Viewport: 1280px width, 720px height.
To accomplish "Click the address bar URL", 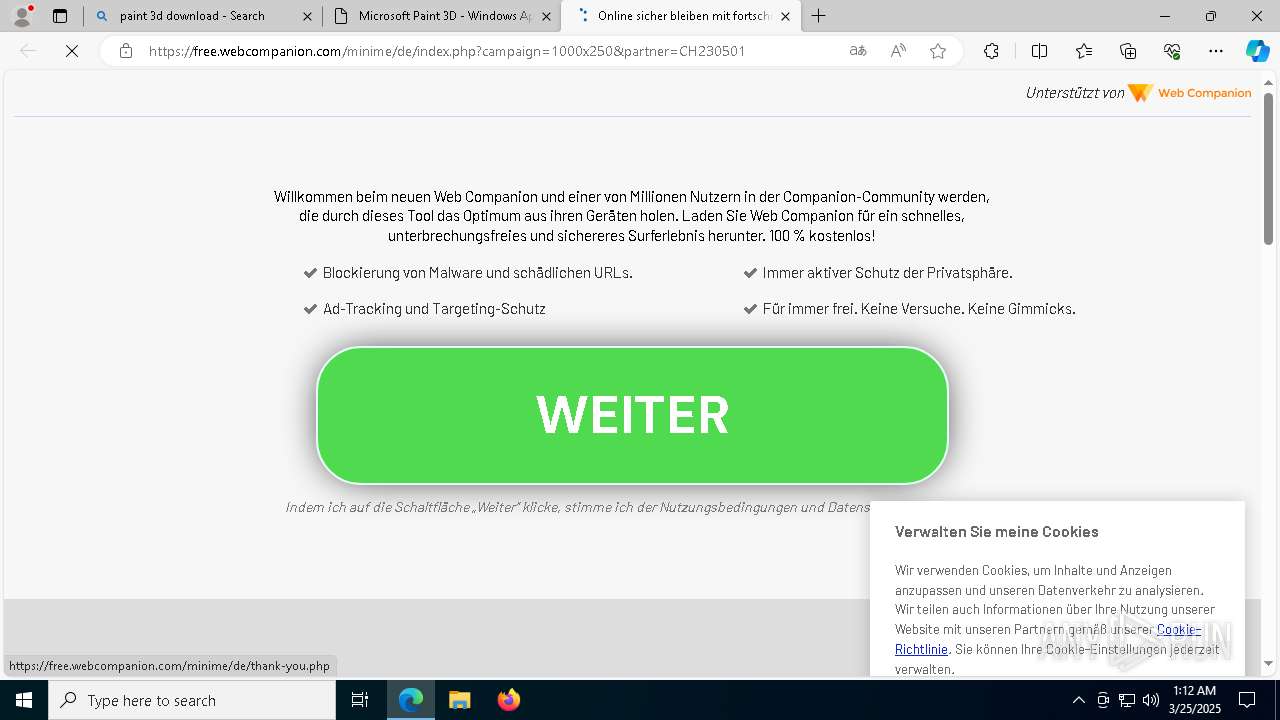I will point(446,51).
